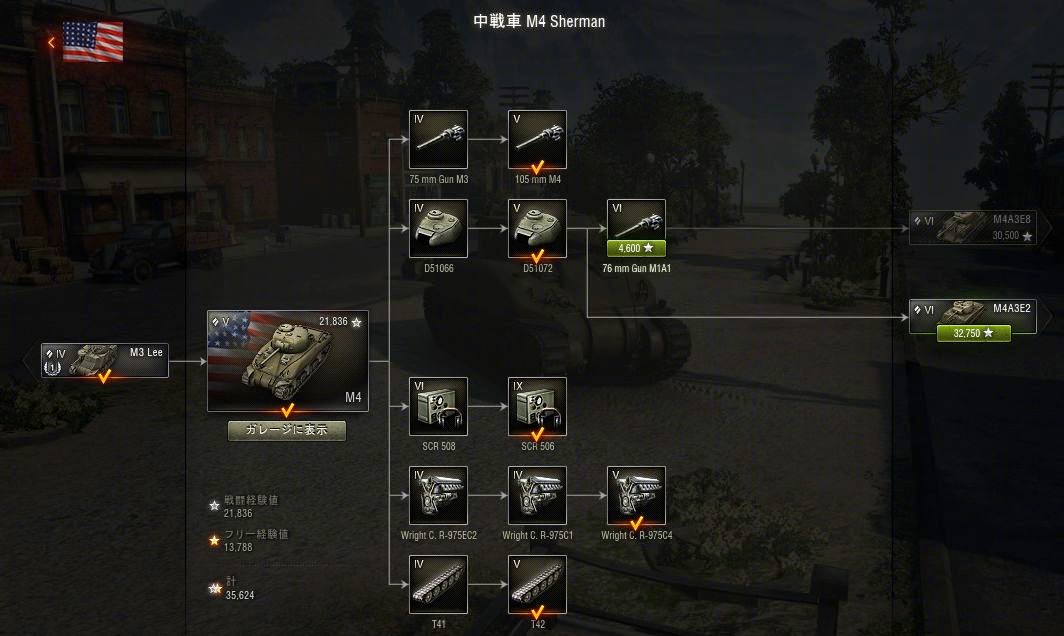
Task: Click the T42 suspension tracks module
Action: [x=537, y=584]
